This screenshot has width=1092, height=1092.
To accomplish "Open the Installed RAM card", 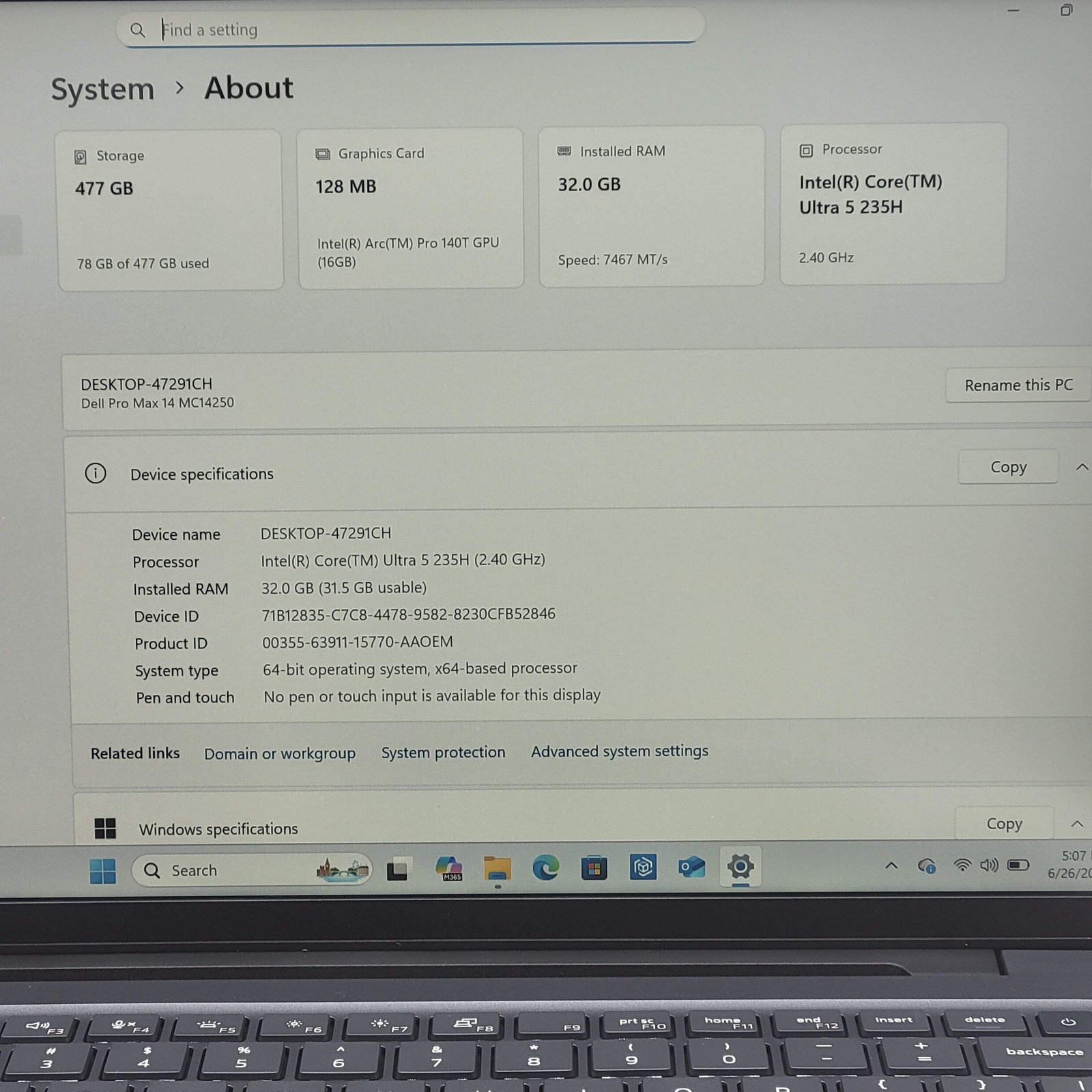I will (x=652, y=206).
